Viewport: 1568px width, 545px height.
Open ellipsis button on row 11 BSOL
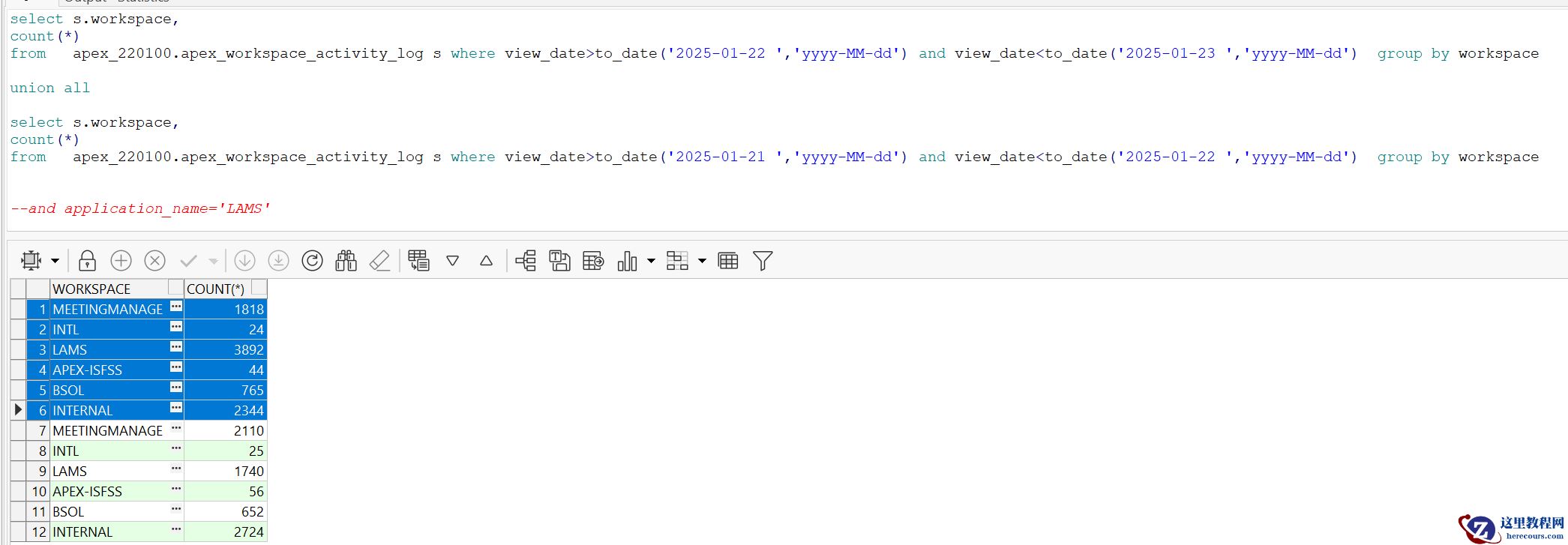tap(176, 508)
